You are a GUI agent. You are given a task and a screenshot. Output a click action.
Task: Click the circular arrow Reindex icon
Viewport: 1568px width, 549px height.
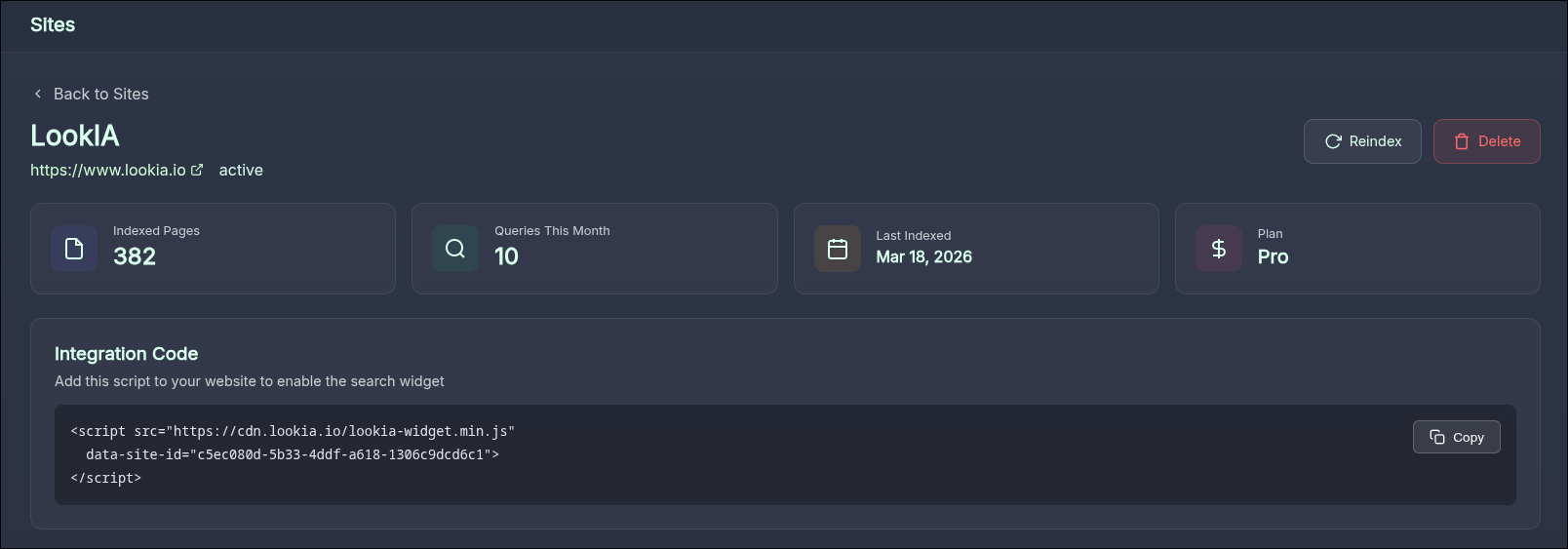pos(1333,141)
